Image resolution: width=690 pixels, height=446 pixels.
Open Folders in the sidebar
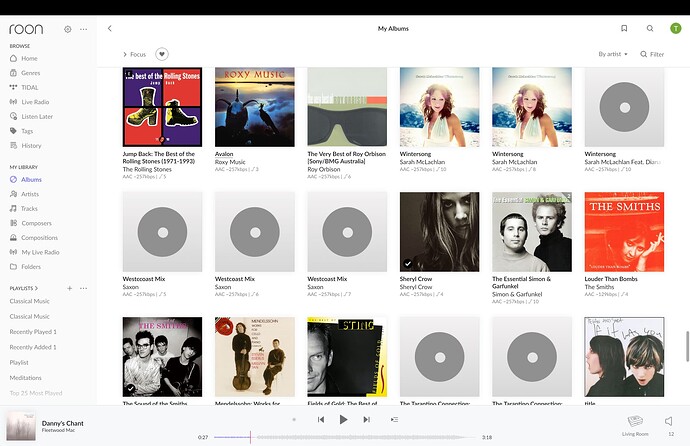26,267
